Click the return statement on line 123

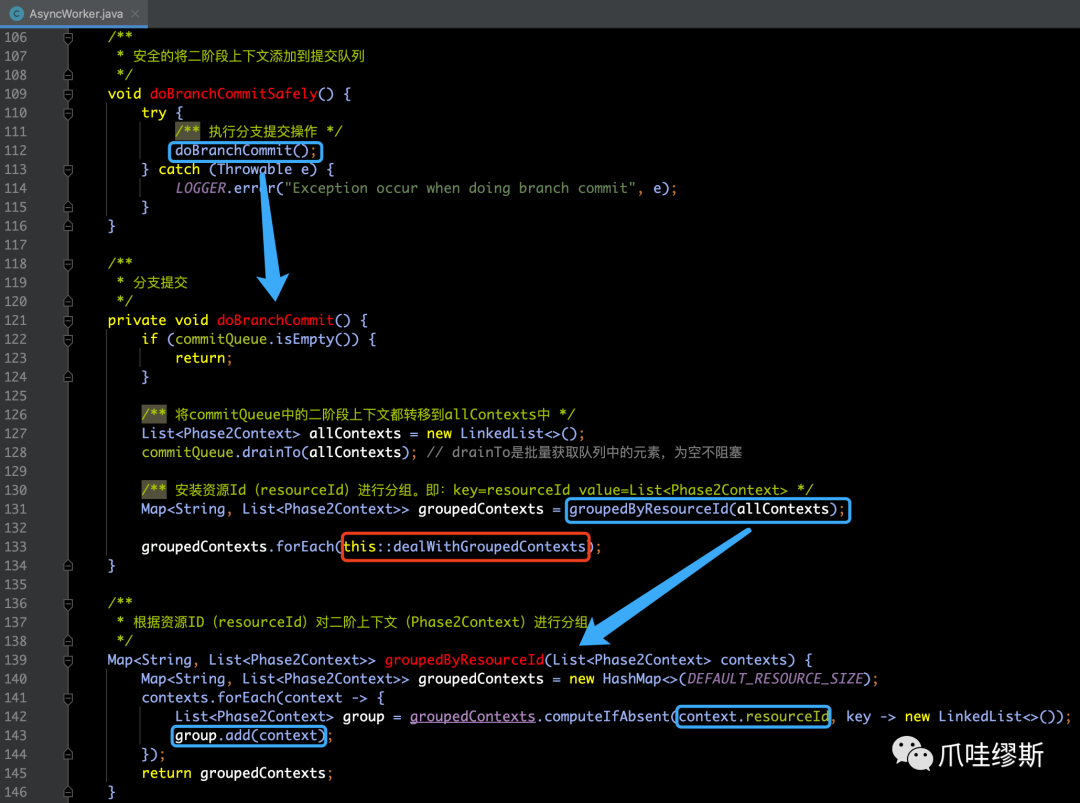coord(203,358)
